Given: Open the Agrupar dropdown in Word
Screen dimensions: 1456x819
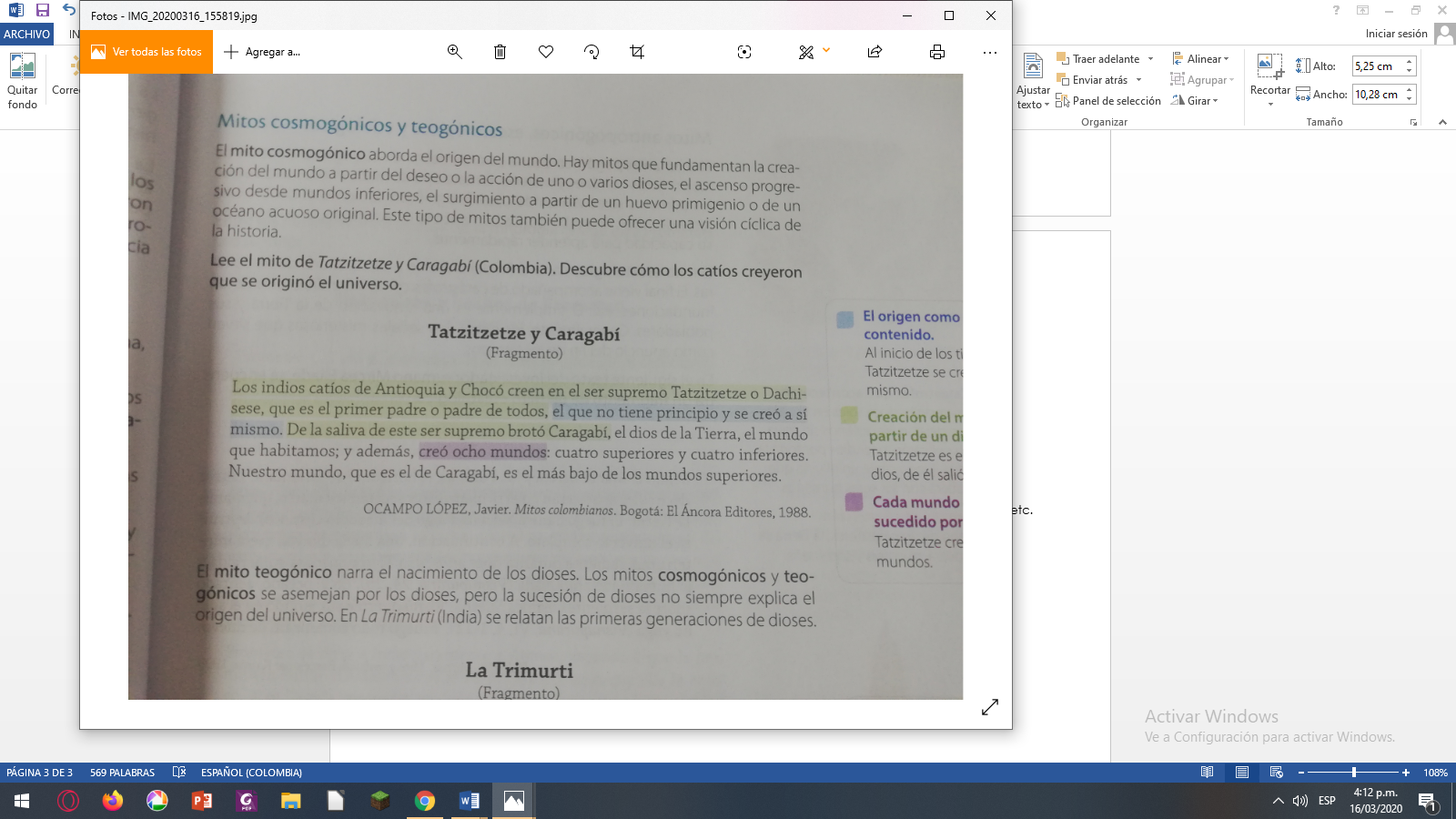Looking at the screenshot, I should click(1202, 80).
